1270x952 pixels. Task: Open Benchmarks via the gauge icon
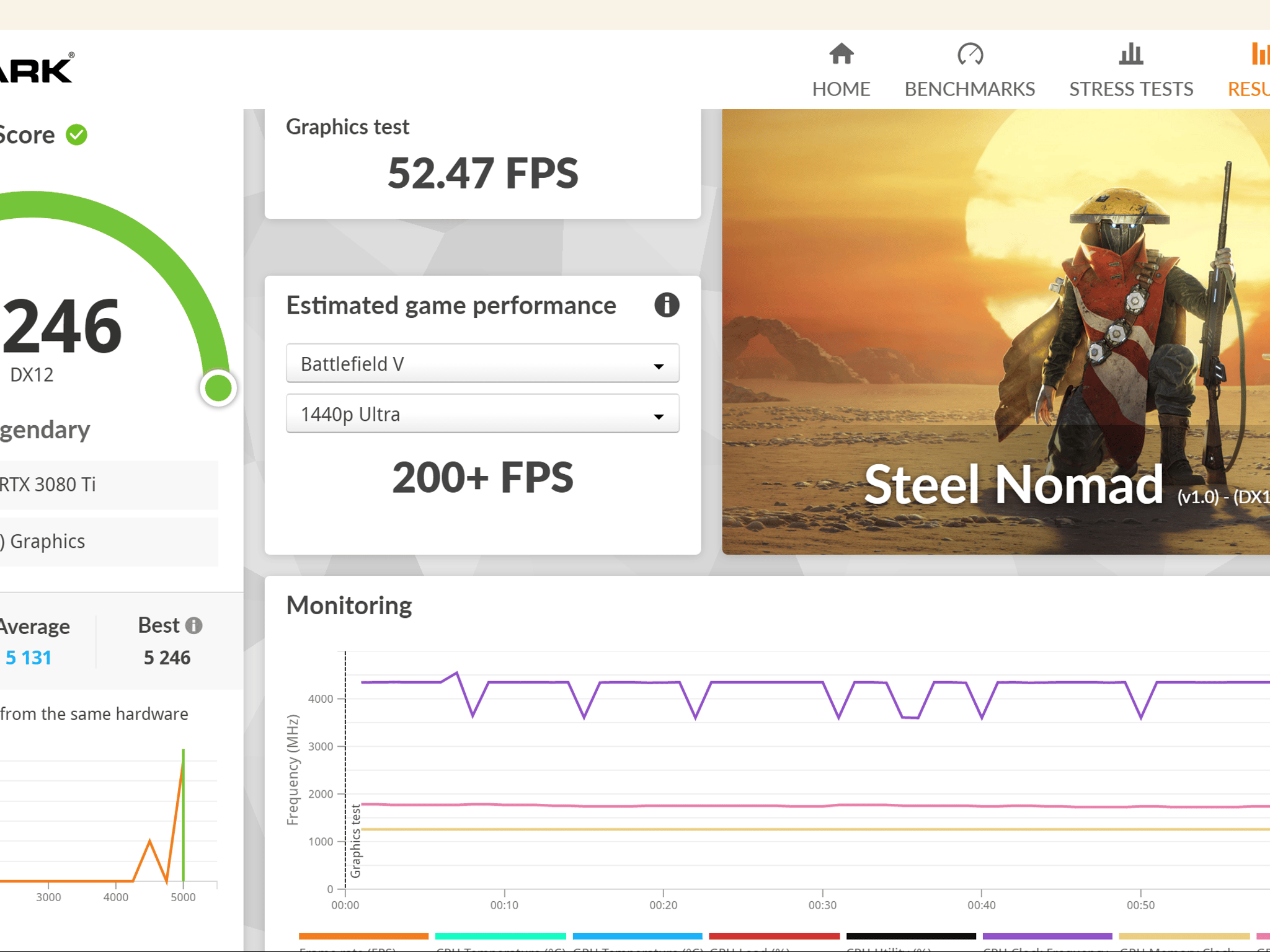[x=970, y=54]
